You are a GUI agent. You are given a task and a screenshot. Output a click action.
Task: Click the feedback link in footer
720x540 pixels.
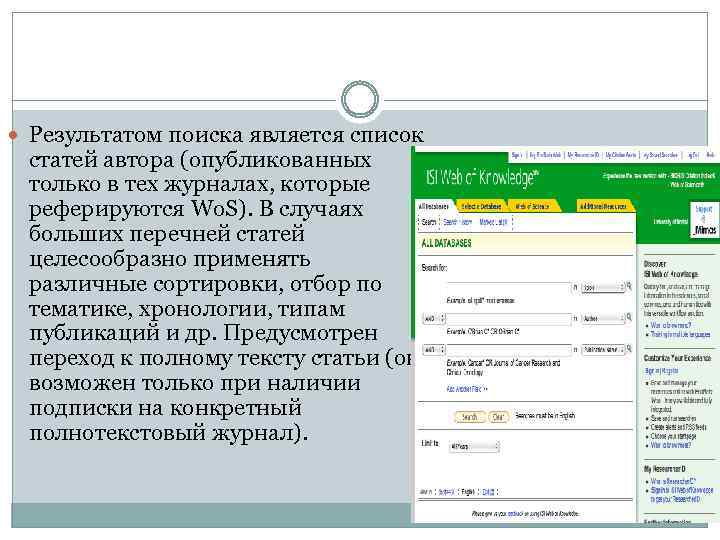(x=516, y=514)
